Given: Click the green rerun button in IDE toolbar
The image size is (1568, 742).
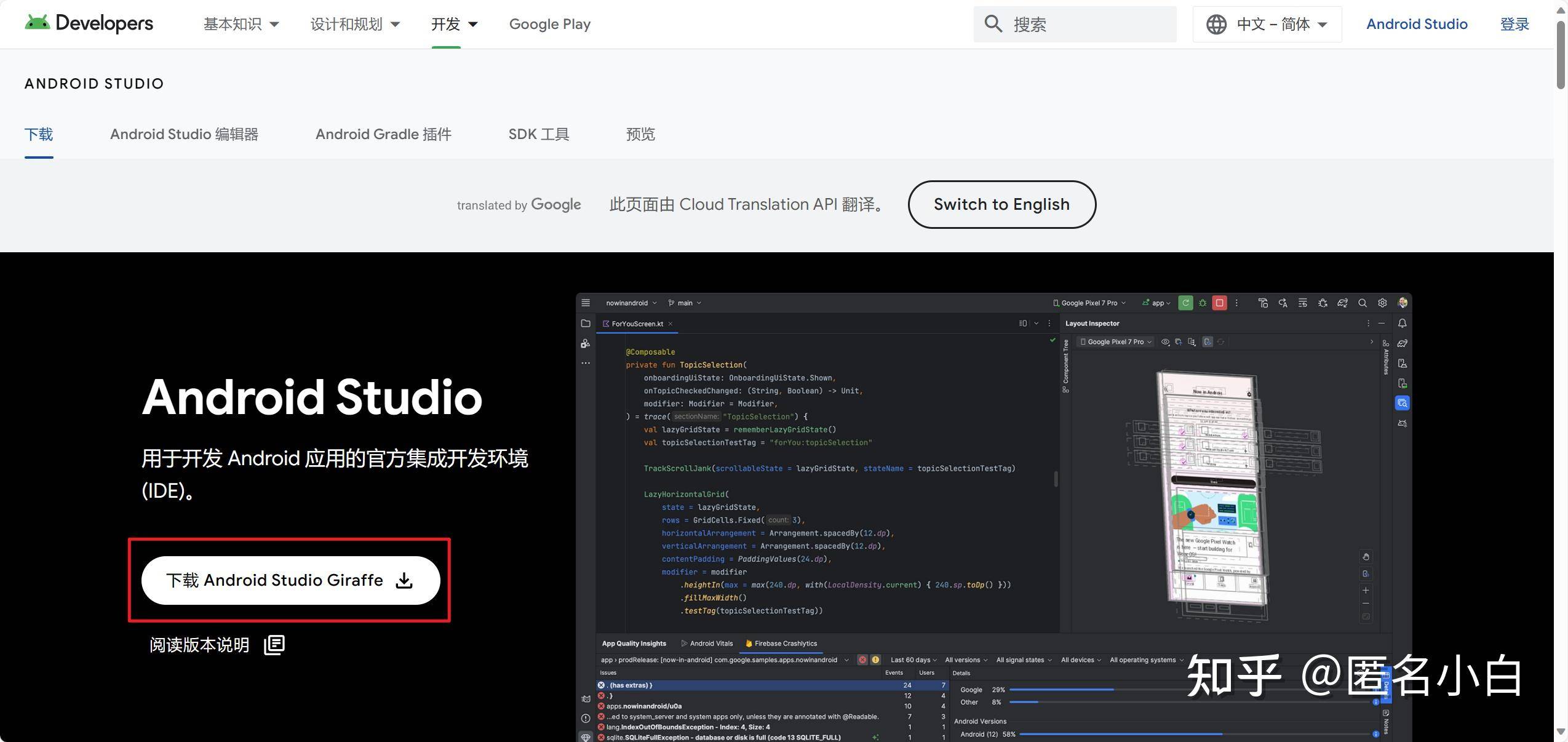Looking at the screenshot, I should (x=1185, y=303).
